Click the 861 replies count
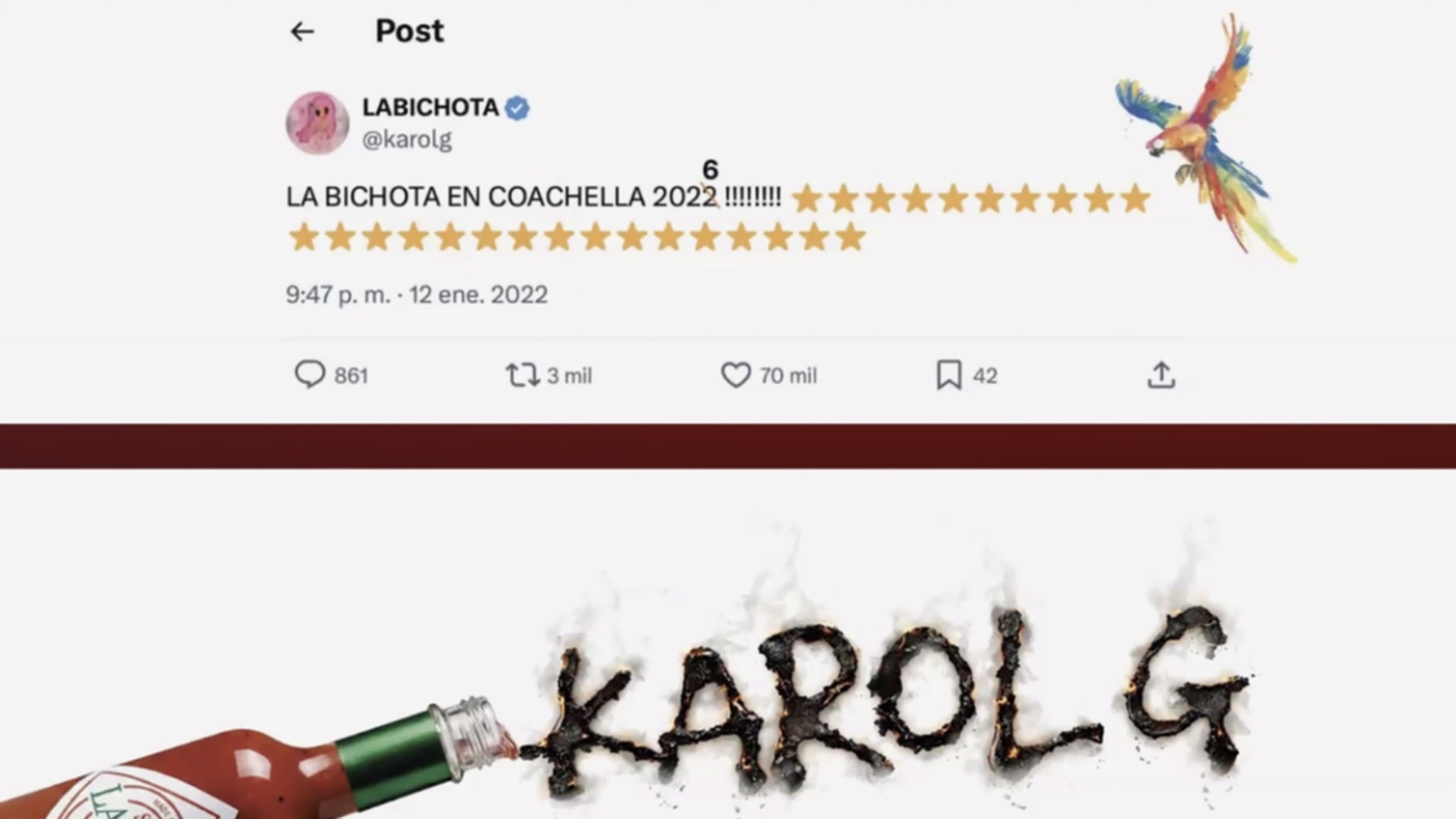Viewport: 1456px width, 819px height. point(351,375)
